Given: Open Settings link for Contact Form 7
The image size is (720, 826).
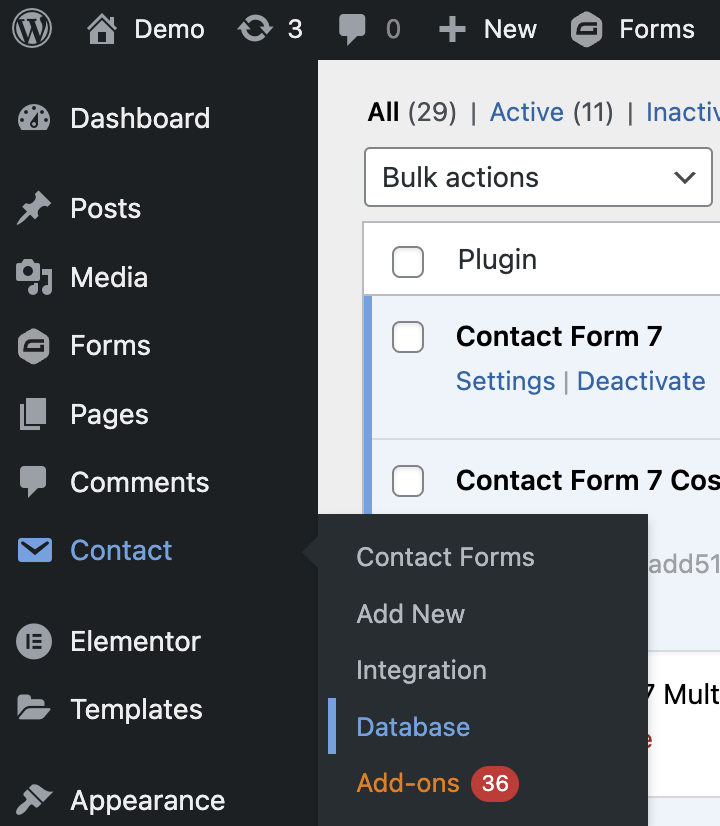Looking at the screenshot, I should (505, 381).
